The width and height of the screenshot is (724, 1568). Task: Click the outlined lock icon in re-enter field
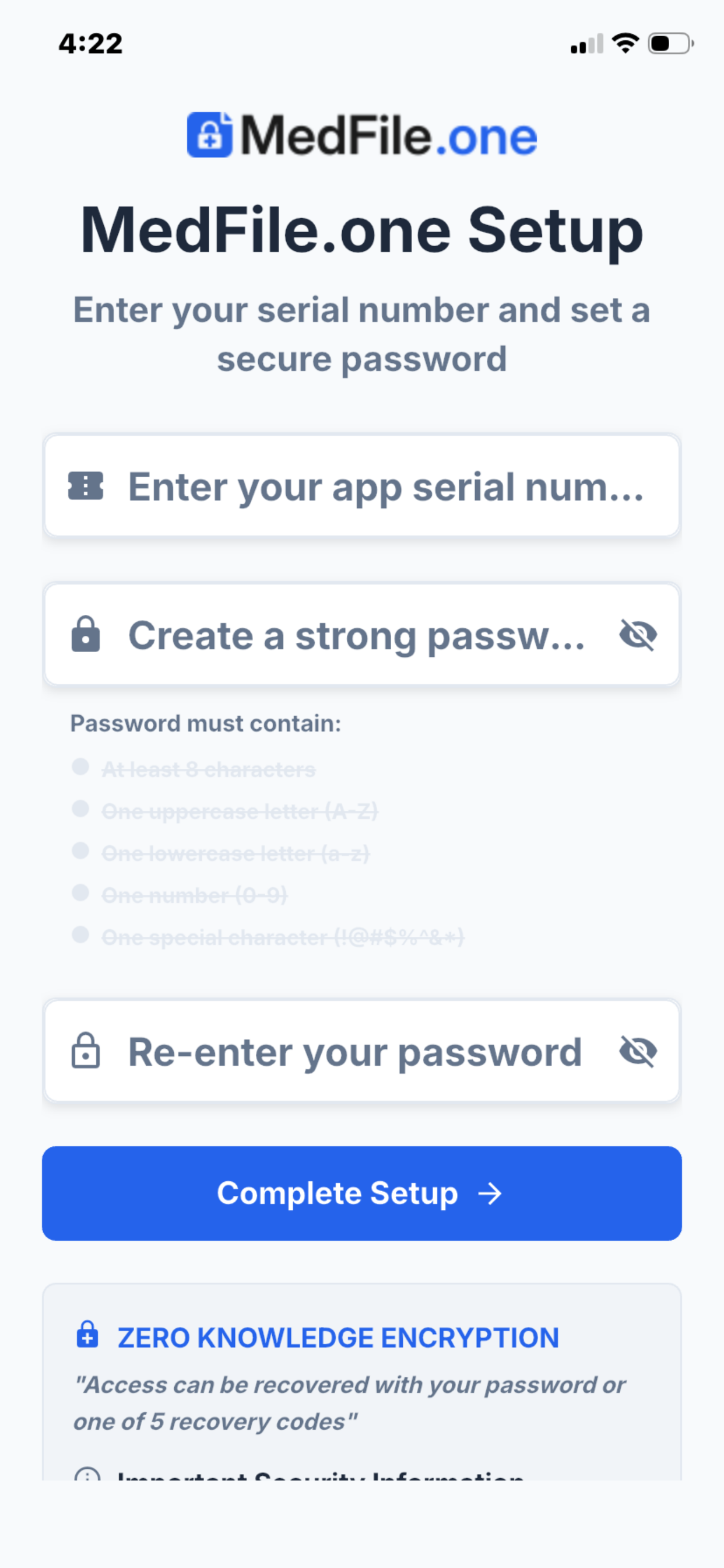click(86, 1051)
